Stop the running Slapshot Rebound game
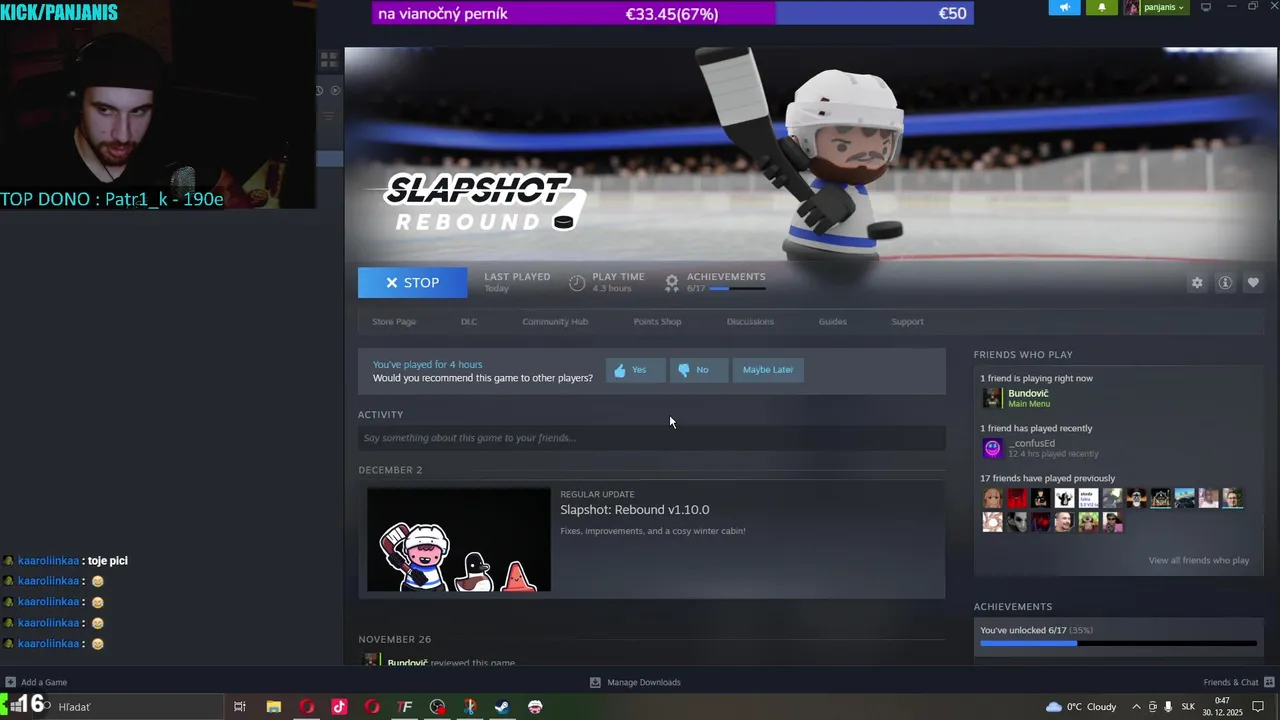 point(412,283)
